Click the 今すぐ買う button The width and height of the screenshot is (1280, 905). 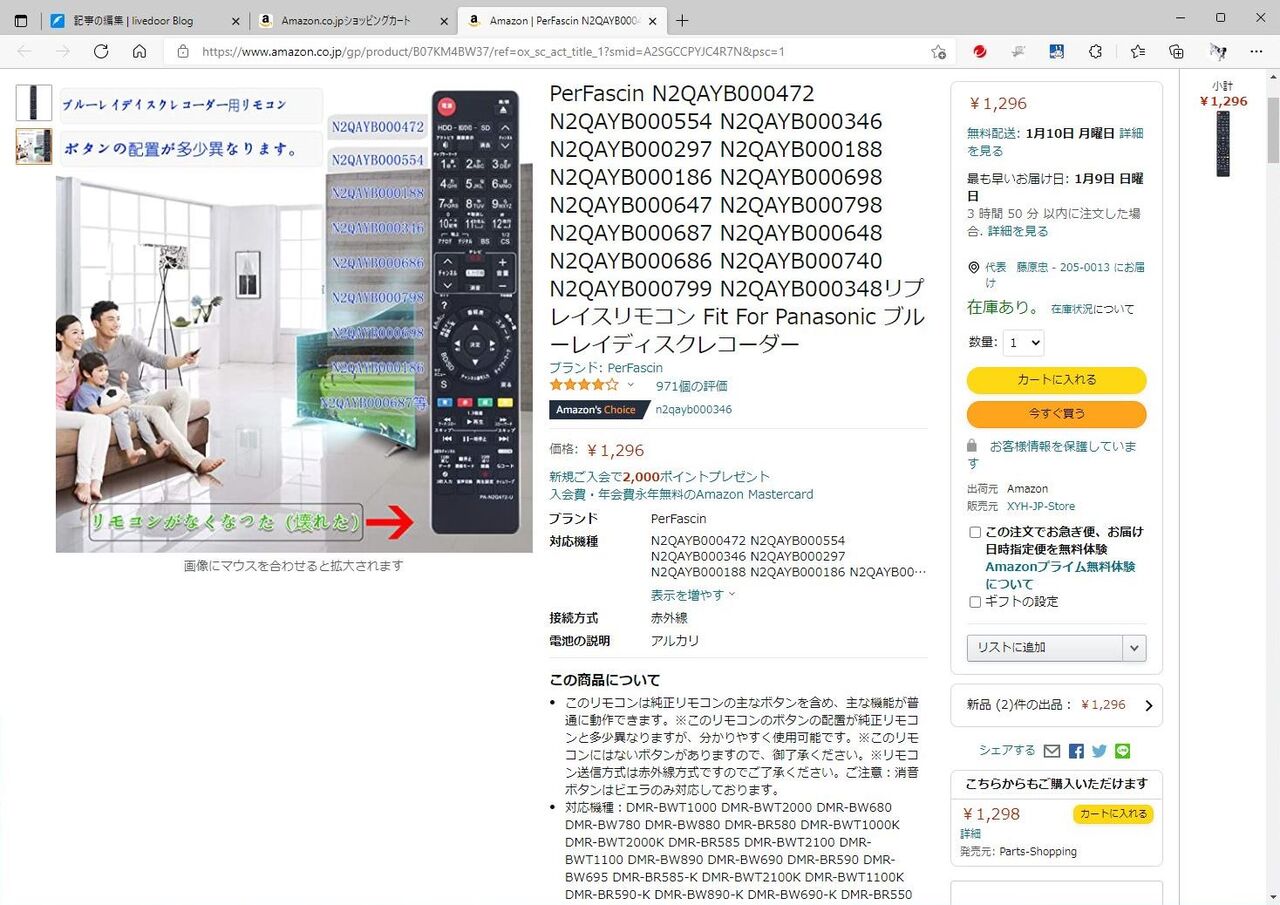(1056, 414)
